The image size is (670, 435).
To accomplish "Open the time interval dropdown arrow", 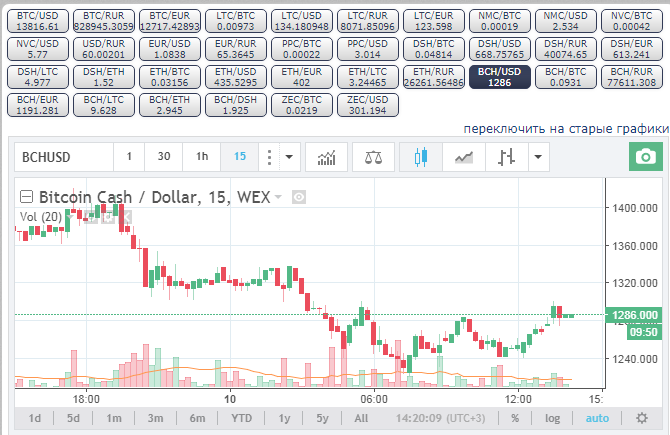I will coord(289,157).
